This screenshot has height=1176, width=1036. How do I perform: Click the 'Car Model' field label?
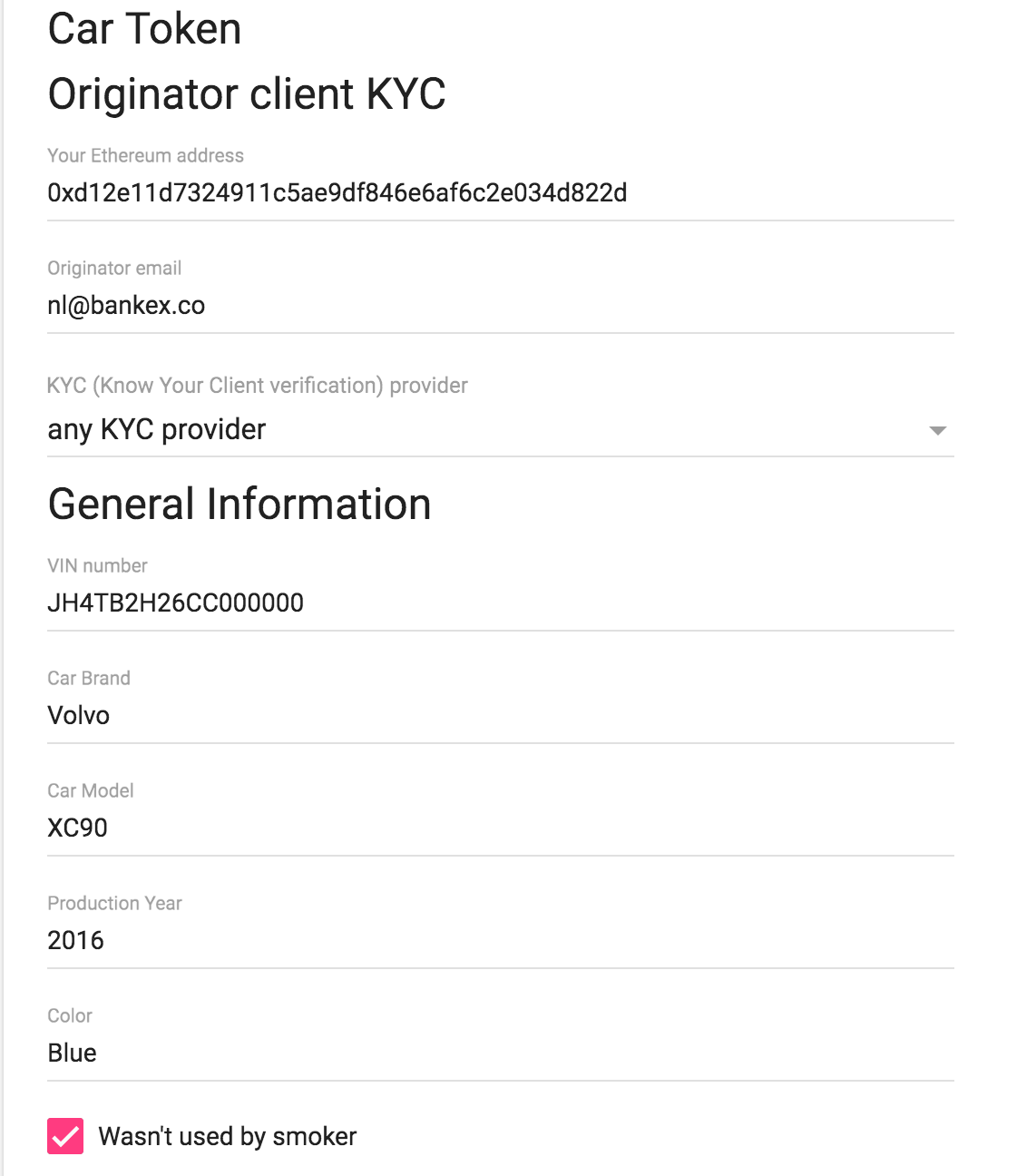91,791
